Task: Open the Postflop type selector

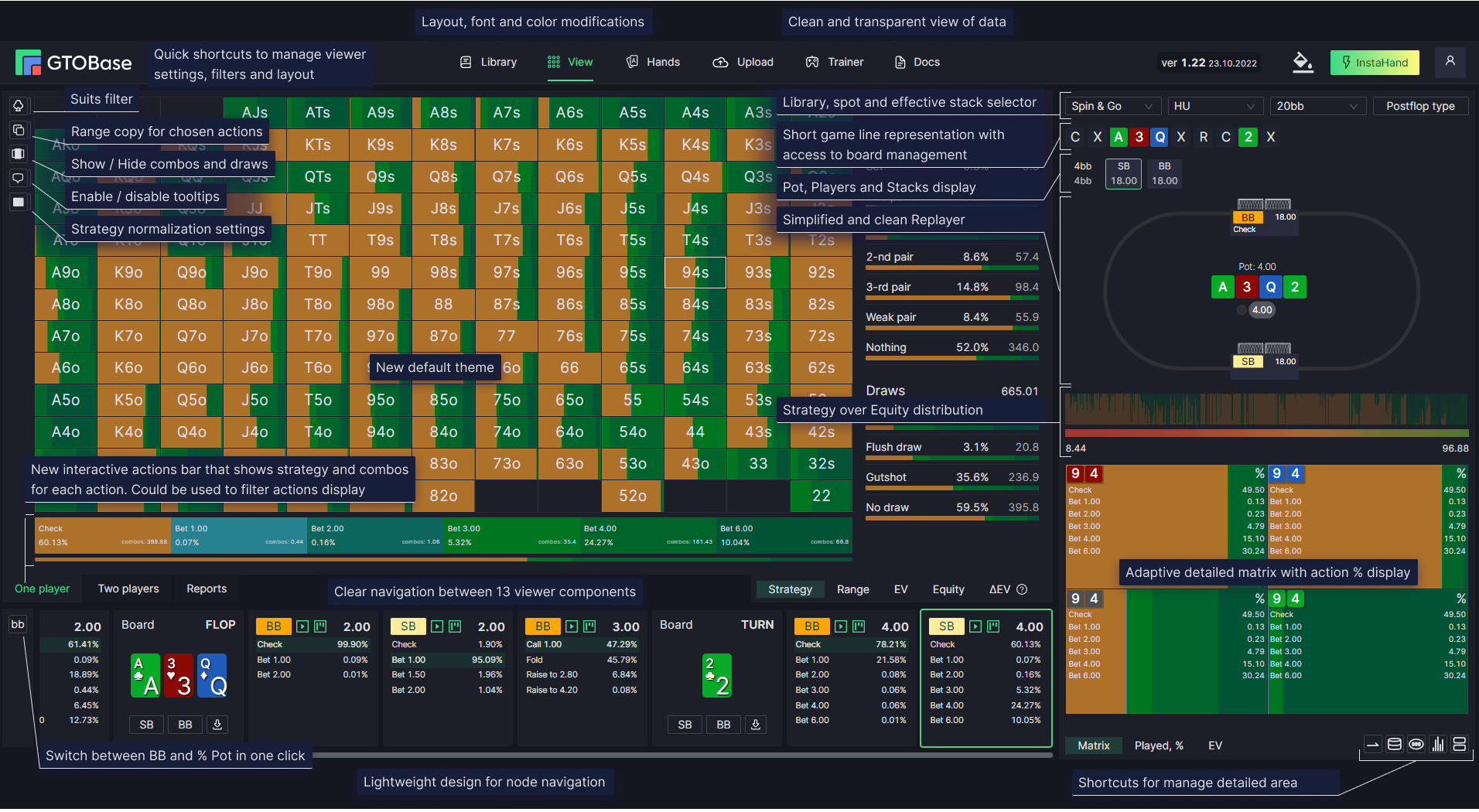Action: (x=1420, y=106)
